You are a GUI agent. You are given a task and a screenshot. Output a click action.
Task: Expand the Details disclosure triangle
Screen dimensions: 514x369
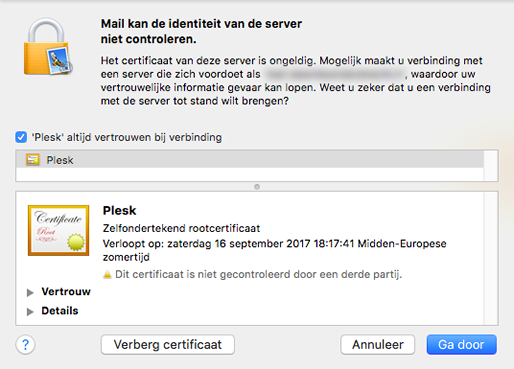point(30,311)
